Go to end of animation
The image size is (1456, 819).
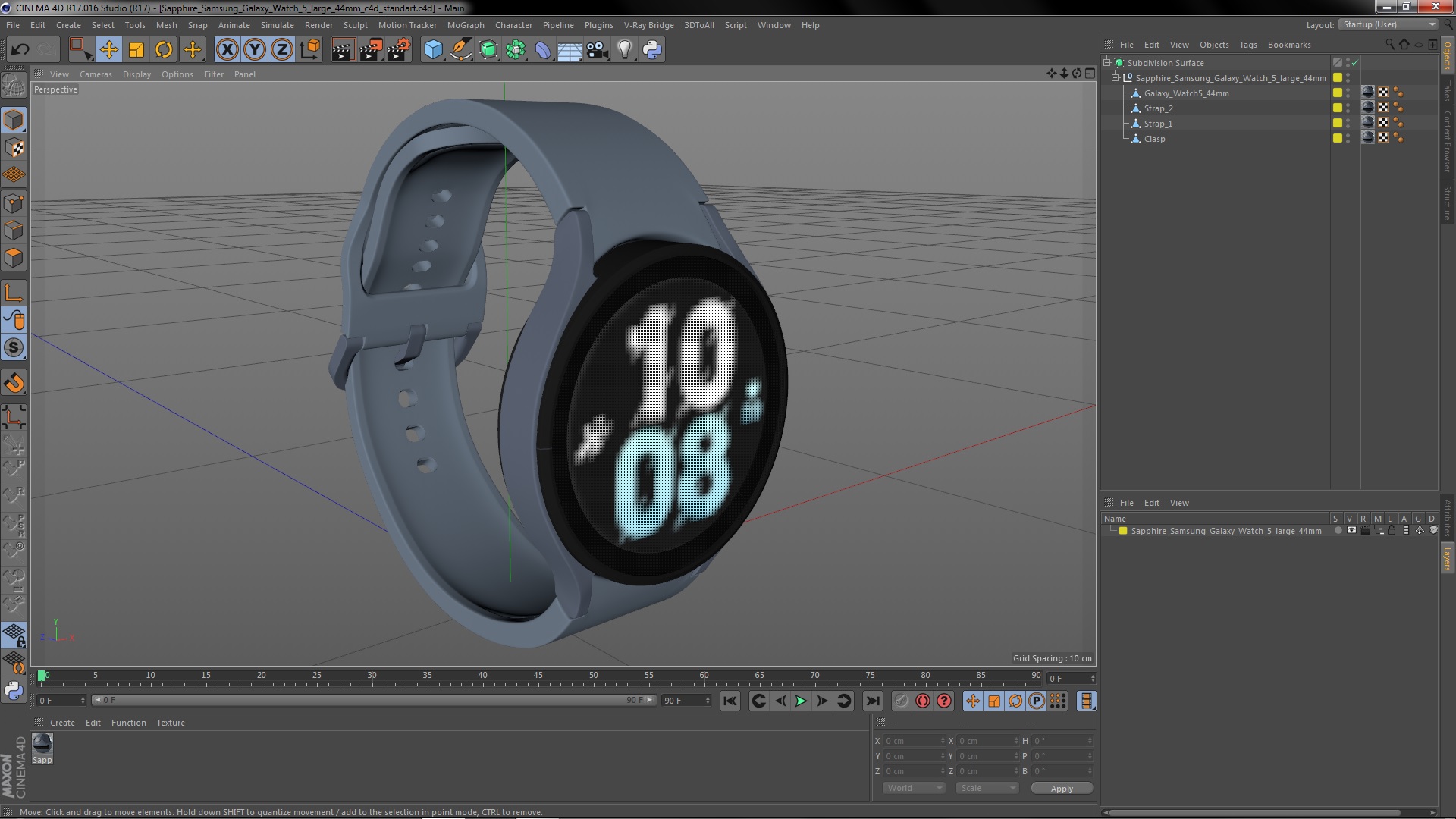pos(873,701)
